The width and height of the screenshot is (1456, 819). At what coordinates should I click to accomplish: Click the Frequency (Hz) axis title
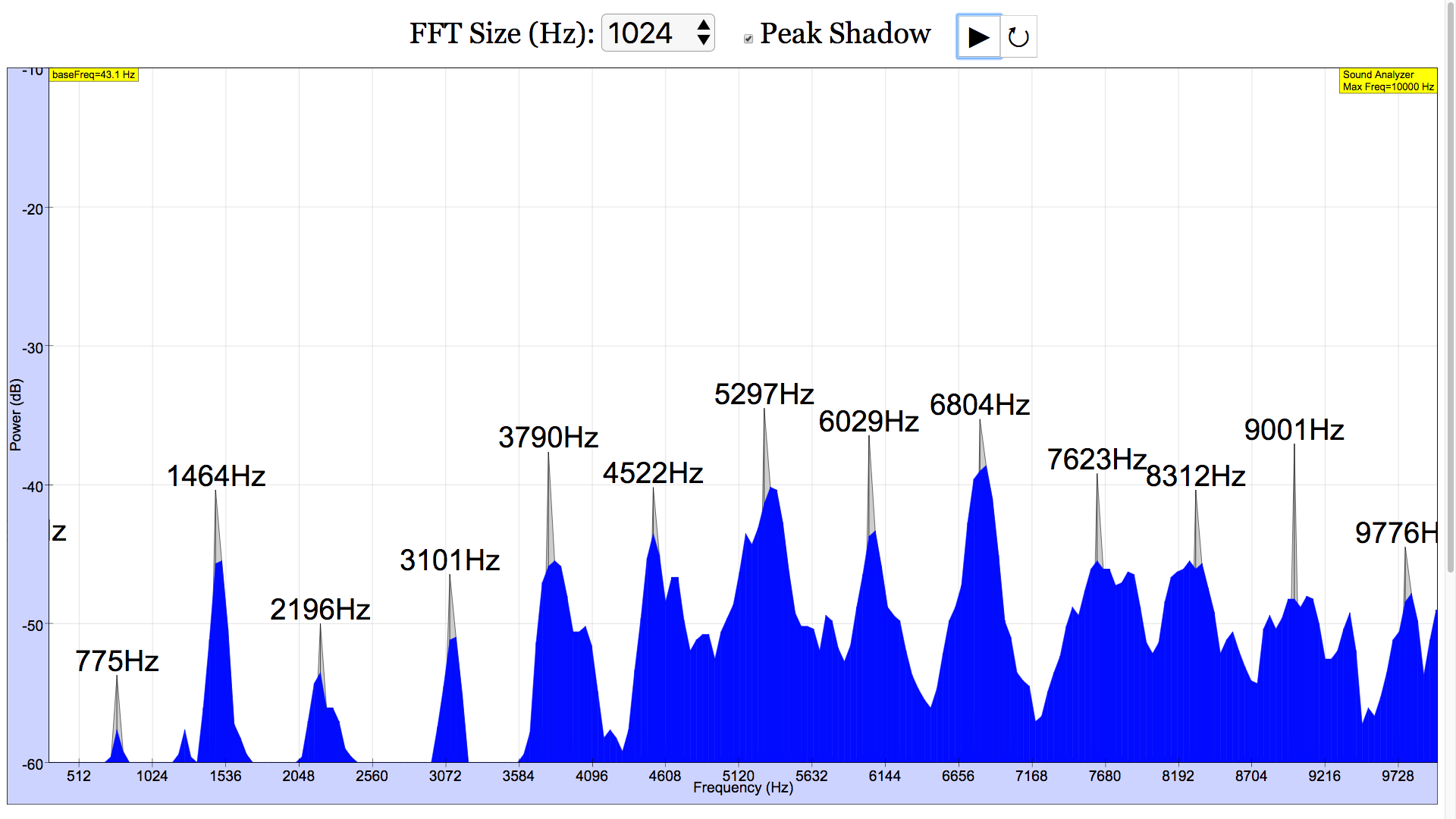click(x=742, y=788)
